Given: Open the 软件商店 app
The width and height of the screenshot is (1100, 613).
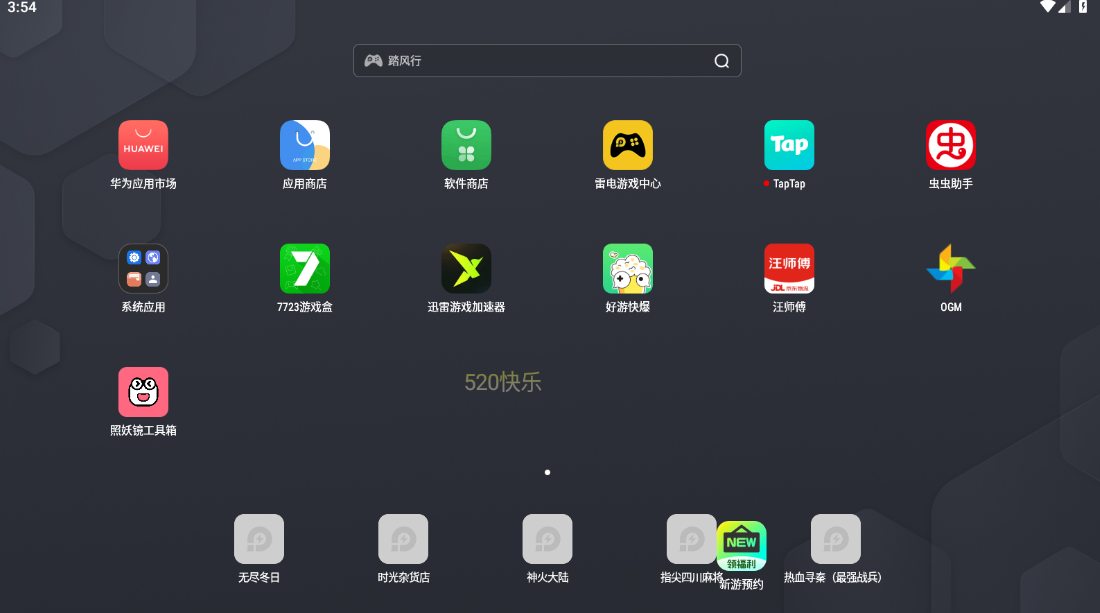Looking at the screenshot, I should (466, 144).
